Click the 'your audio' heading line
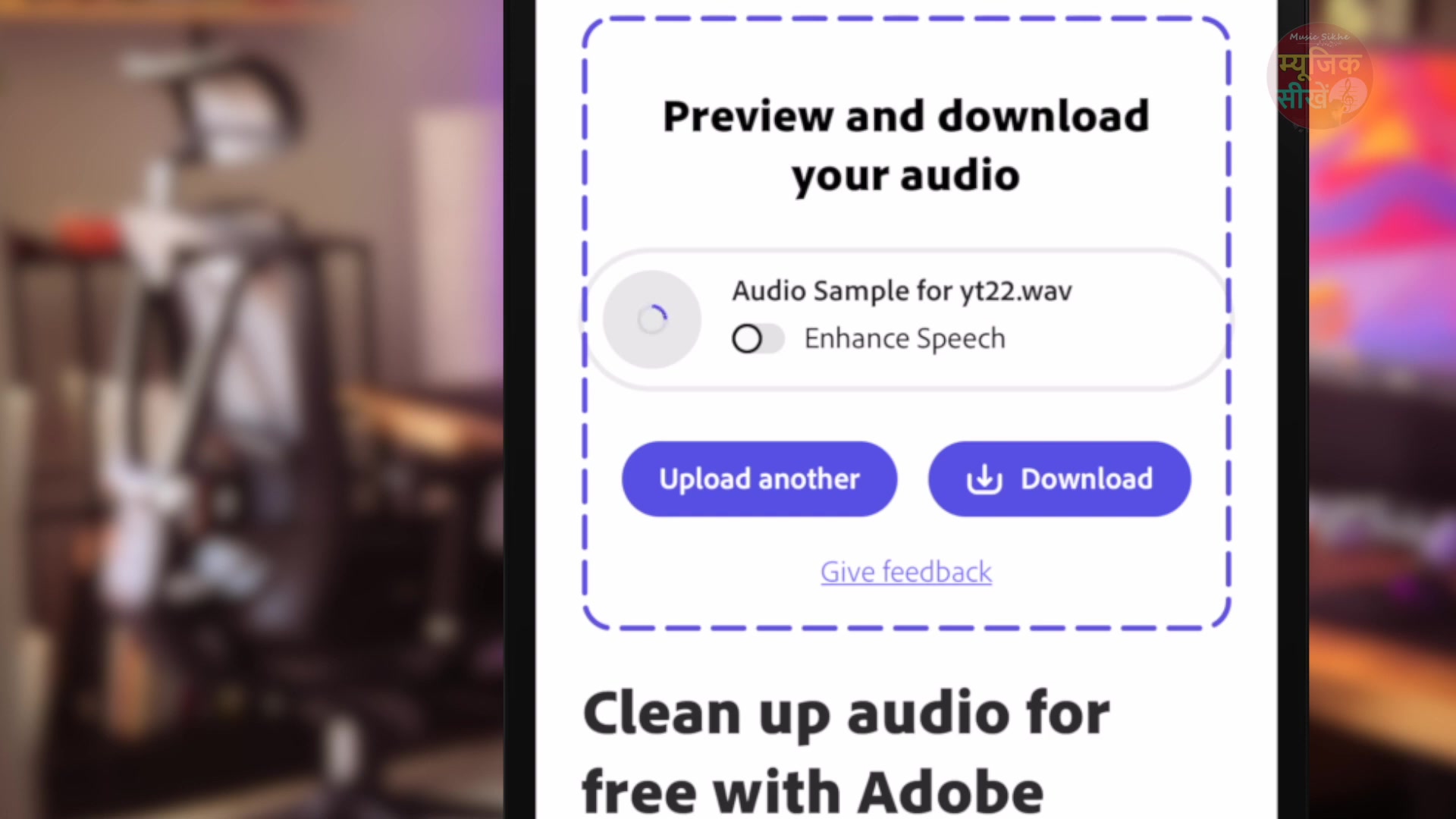Screen dimensions: 1456x819 (905, 176)
